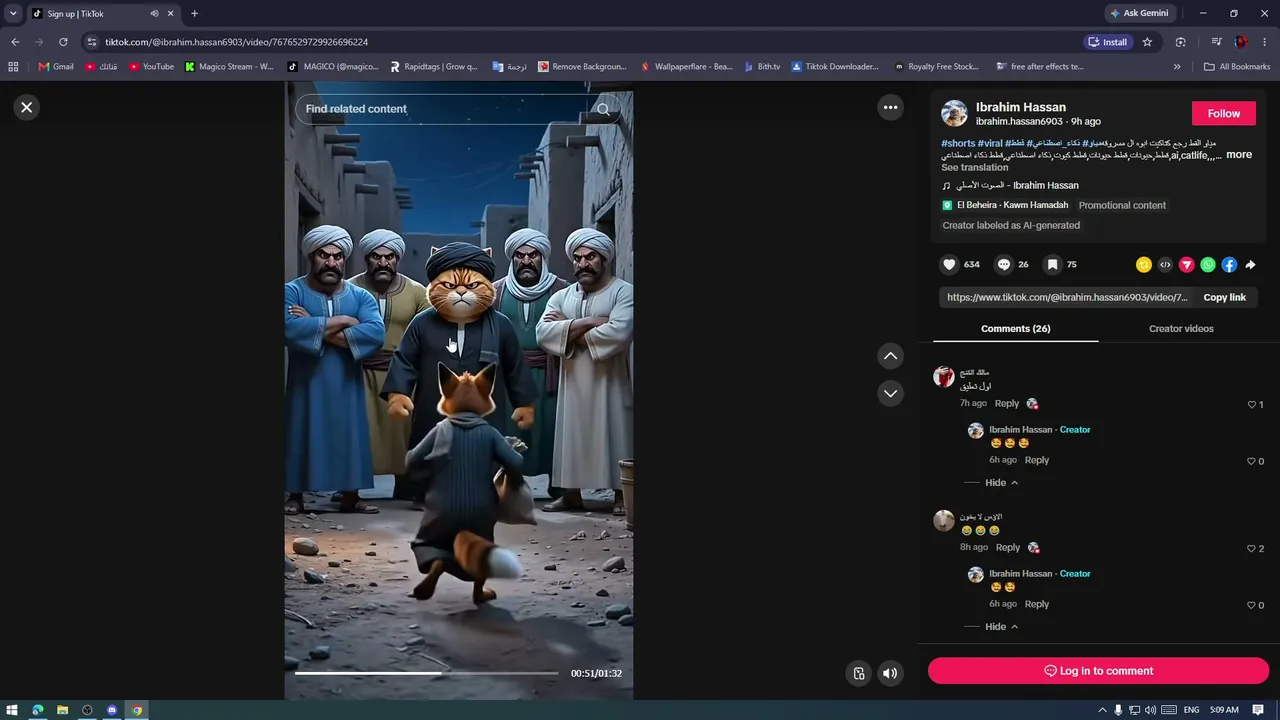Viewport: 1280px width, 720px height.
Task: Open the Rapidtags bookmark
Action: 433,67
